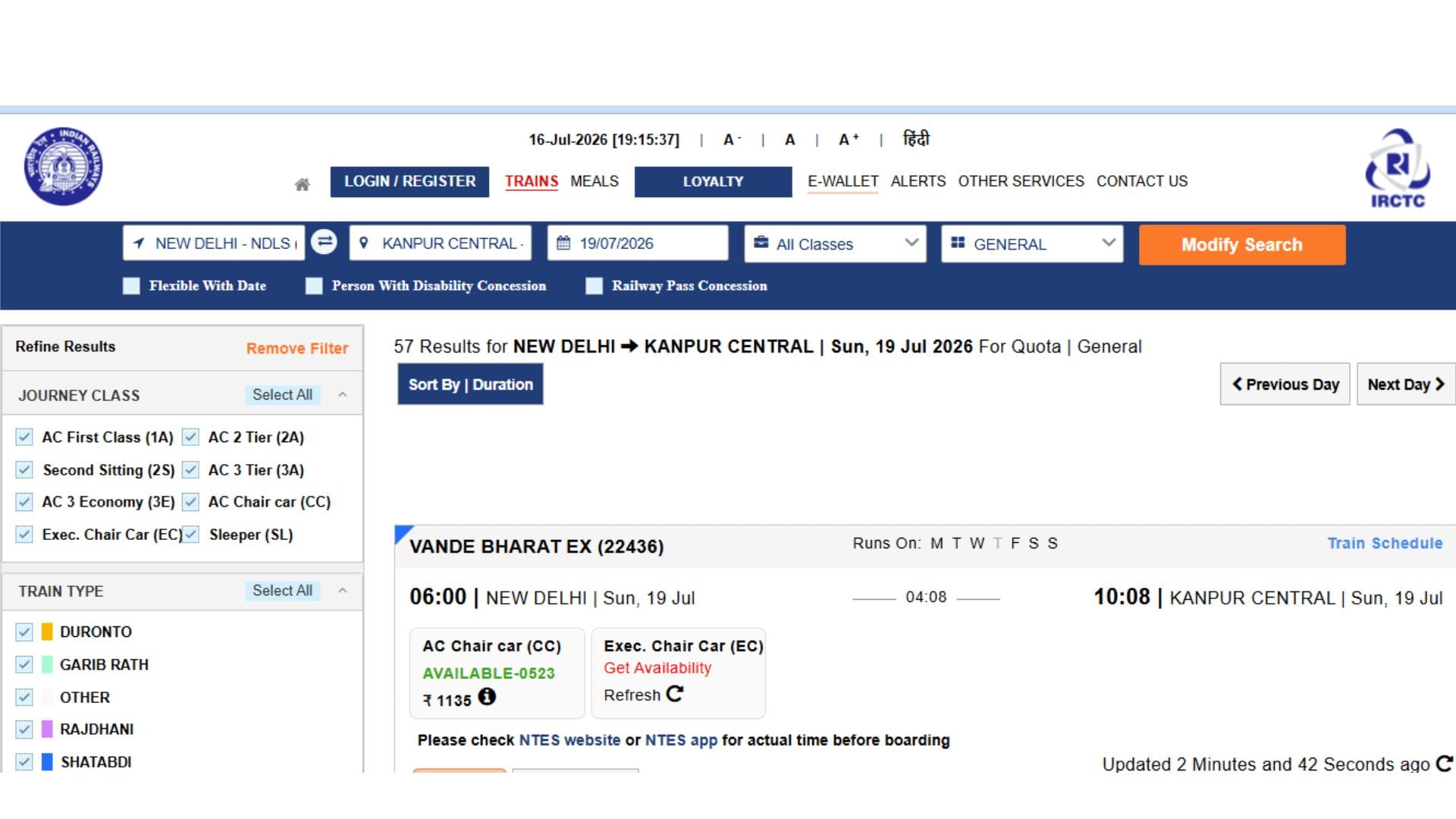1456x819 pixels.
Task: Click the IRCTC logo
Action: coord(1398,168)
